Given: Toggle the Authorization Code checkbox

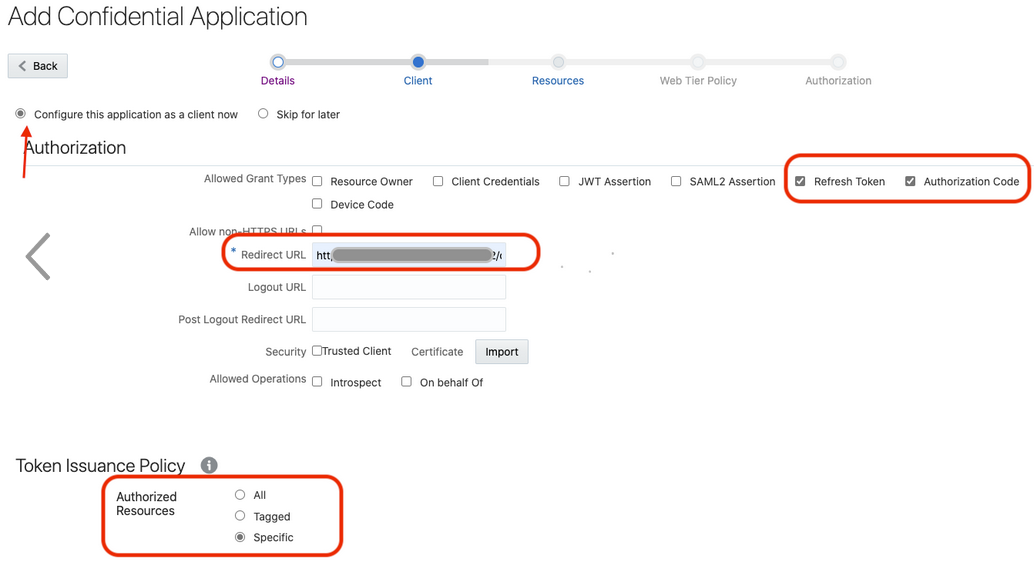Looking at the screenshot, I should [x=910, y=181].
